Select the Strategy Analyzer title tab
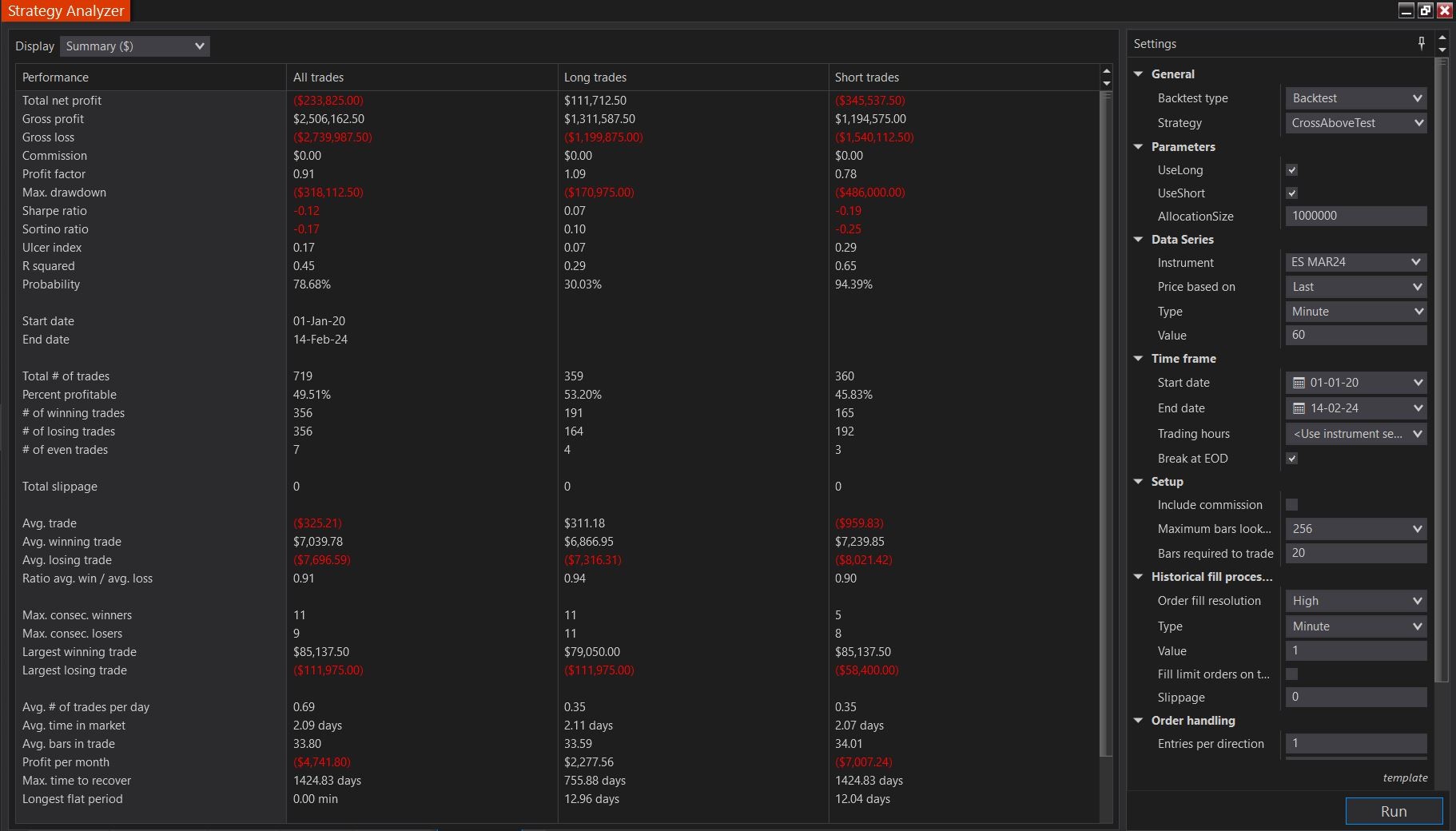This screenshot has width=1456, height=831. [66, 11]
